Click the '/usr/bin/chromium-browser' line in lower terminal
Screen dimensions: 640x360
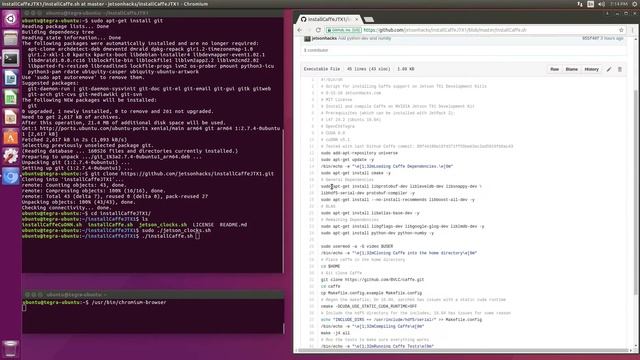coord(94,302)
